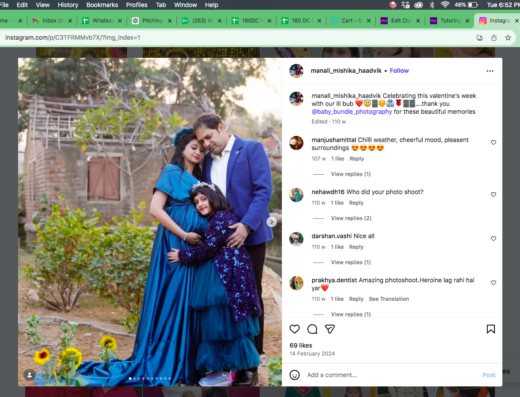520x397 pixels.
Task: Open the comment bubble icon
Action: 312,329
